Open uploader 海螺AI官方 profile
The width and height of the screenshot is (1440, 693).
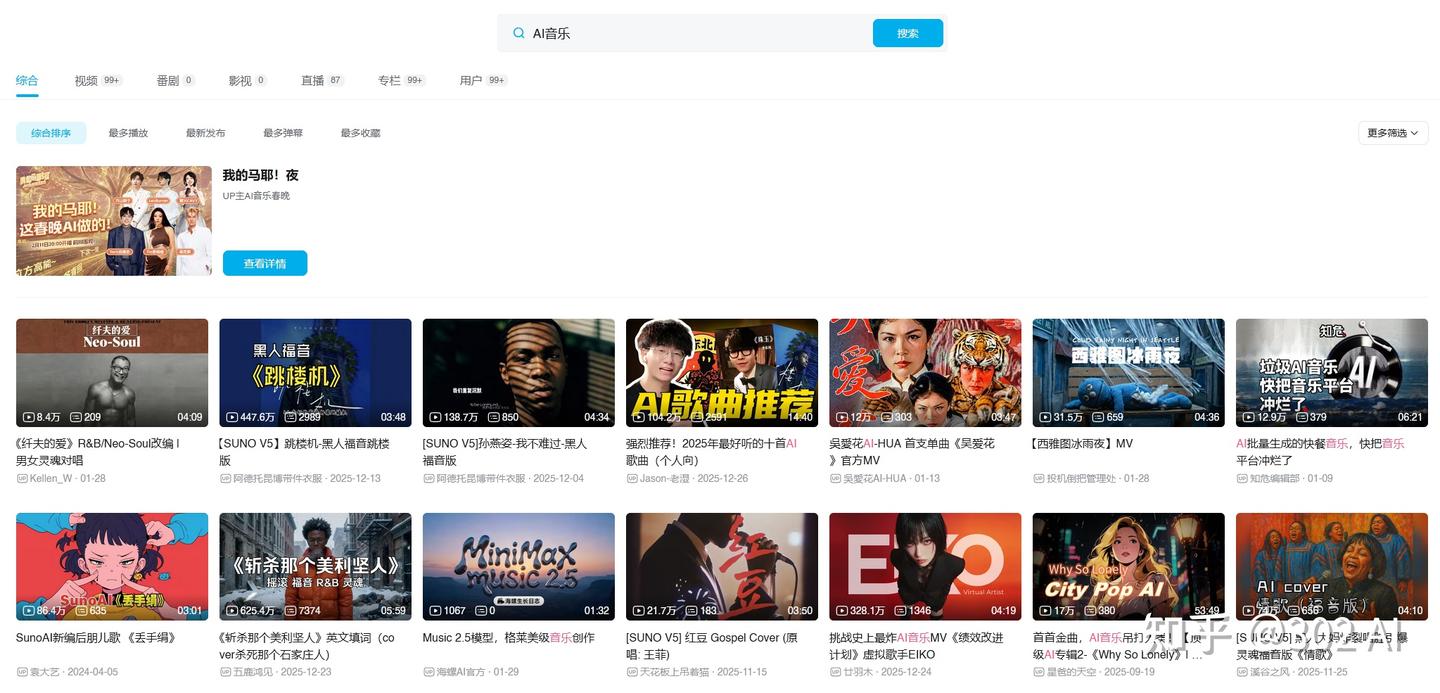click(461, 672)
